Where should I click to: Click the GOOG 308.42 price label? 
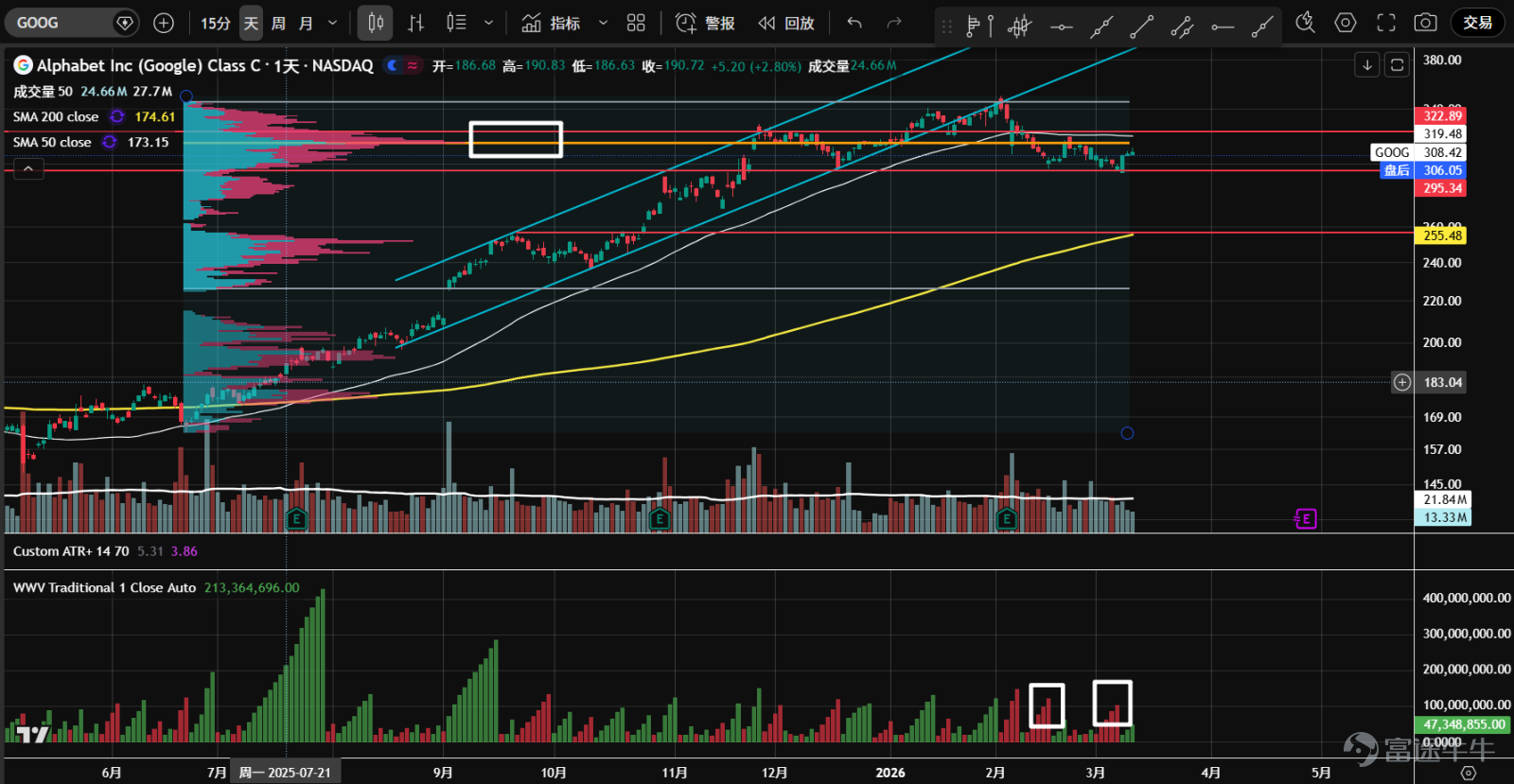coord(1418,152)
